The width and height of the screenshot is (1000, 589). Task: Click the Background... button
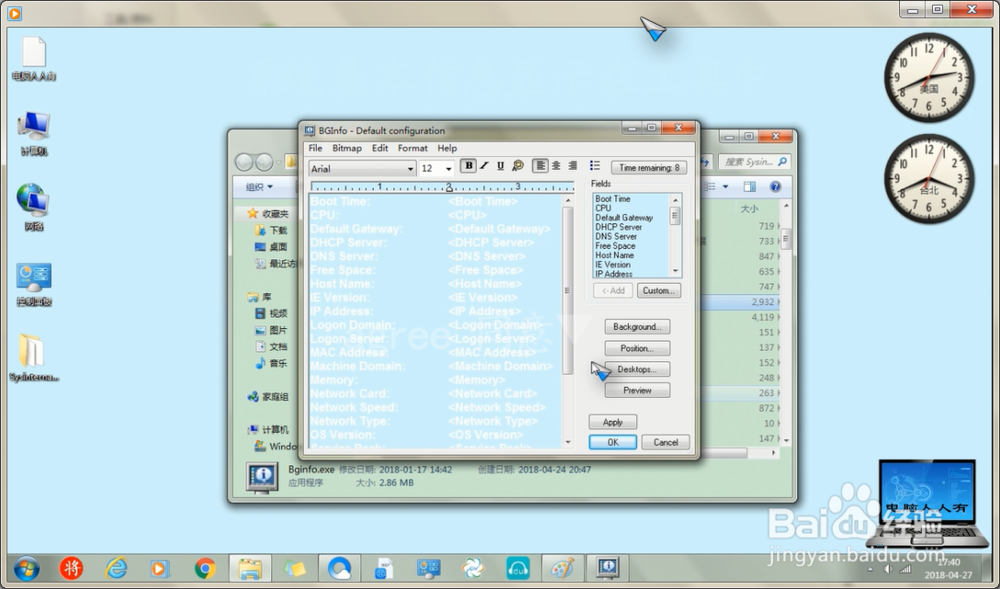(x=637, y=327)
